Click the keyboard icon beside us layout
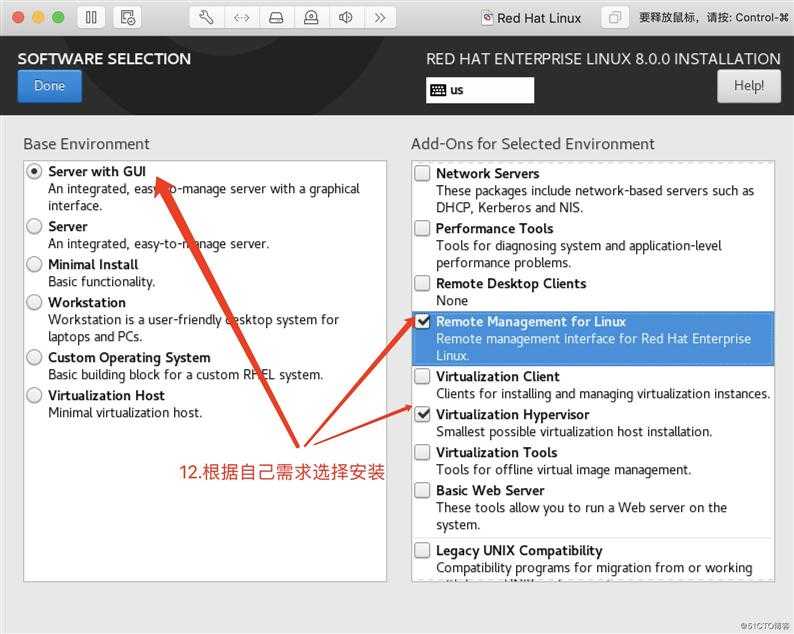The image size is (794, 634). coord(438,90)
